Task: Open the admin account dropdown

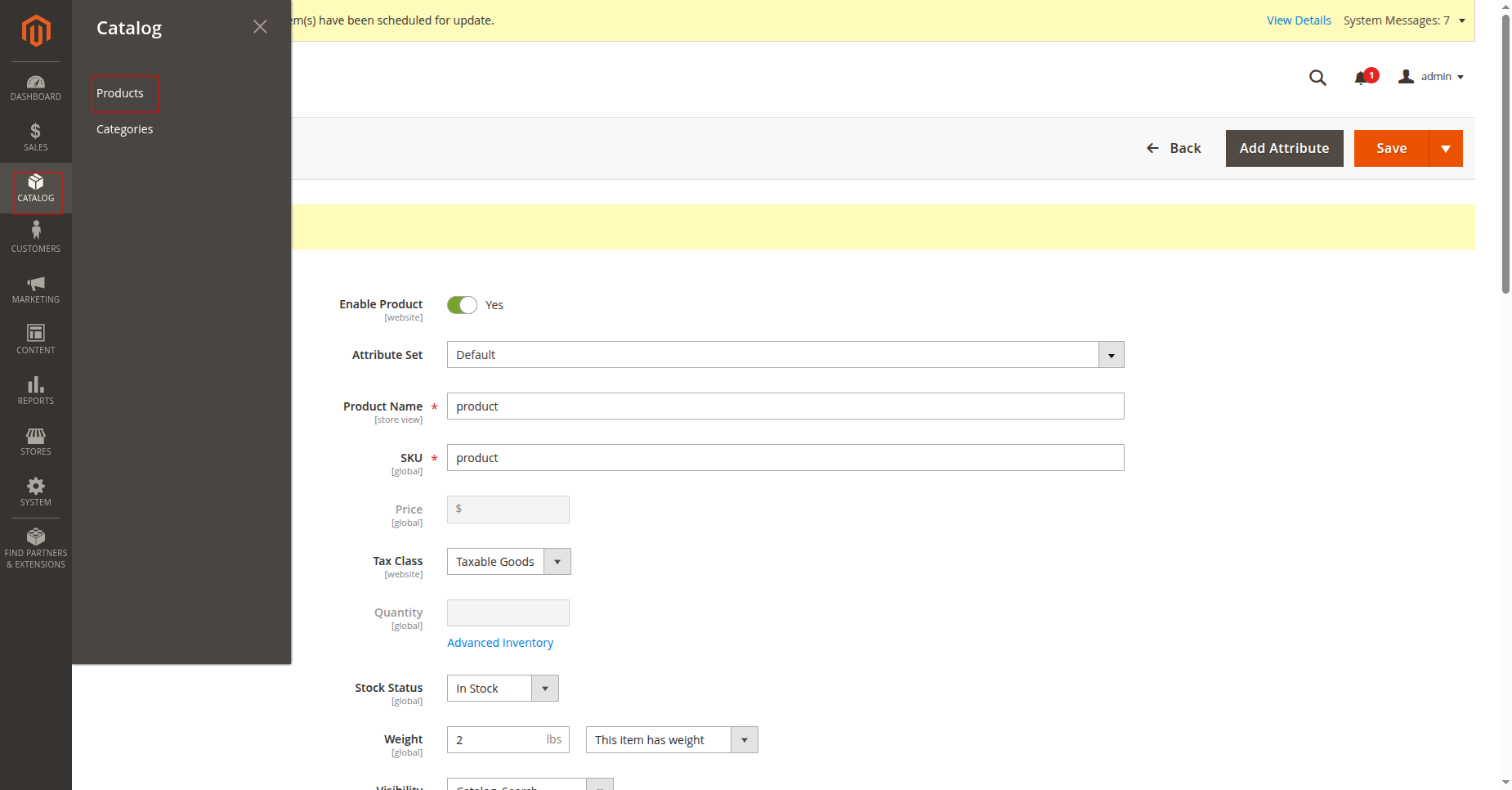Action: point(1431,77)
